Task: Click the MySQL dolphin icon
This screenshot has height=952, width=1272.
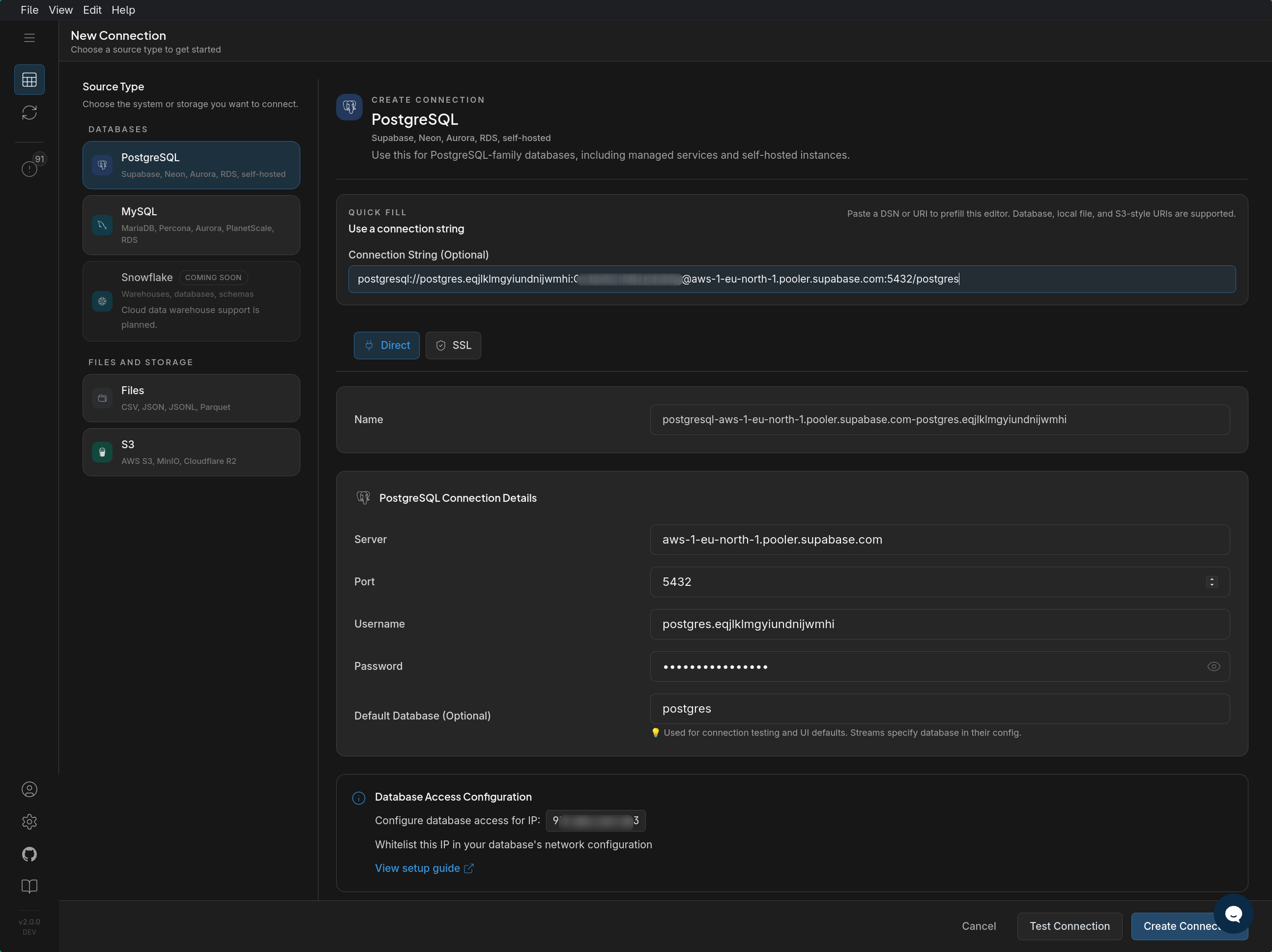Action: (x=102, y=225)
